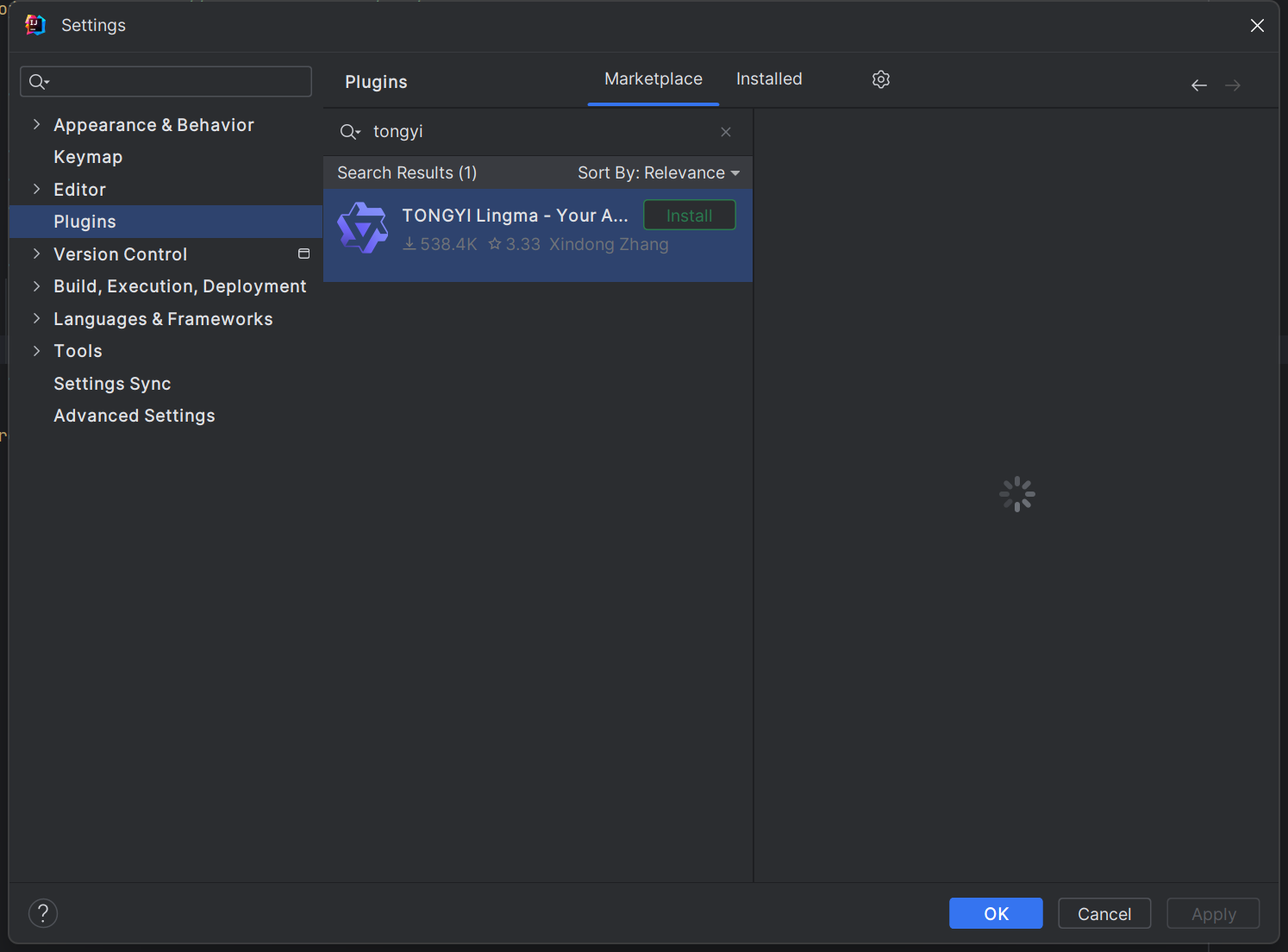Install the TONGYI Lingma plugin

pos(690,216)
